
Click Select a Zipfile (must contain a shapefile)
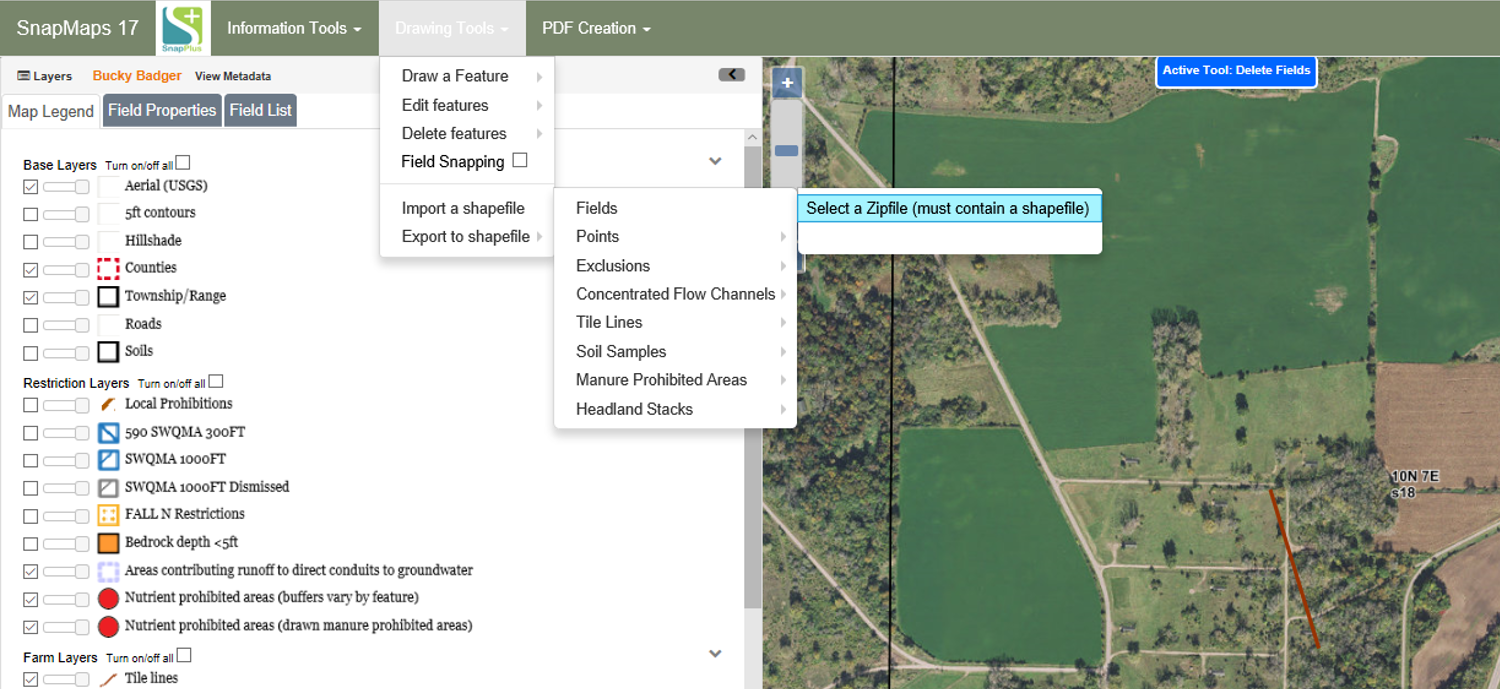pos(949,209)
